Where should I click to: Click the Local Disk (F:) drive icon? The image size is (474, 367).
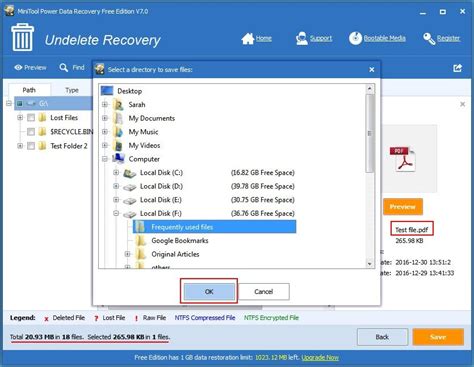(130, 214)
